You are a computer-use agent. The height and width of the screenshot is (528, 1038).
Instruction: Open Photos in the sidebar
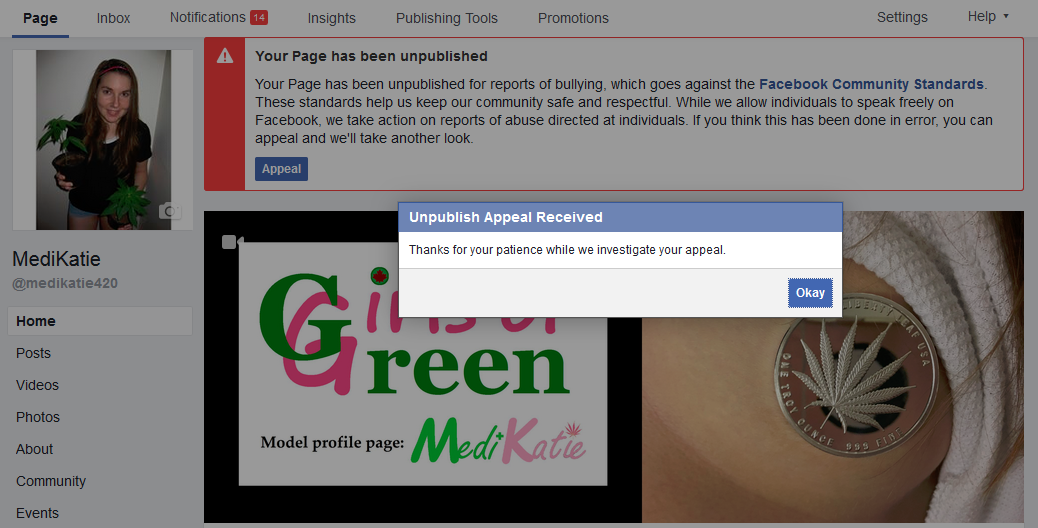coord(38,418)
